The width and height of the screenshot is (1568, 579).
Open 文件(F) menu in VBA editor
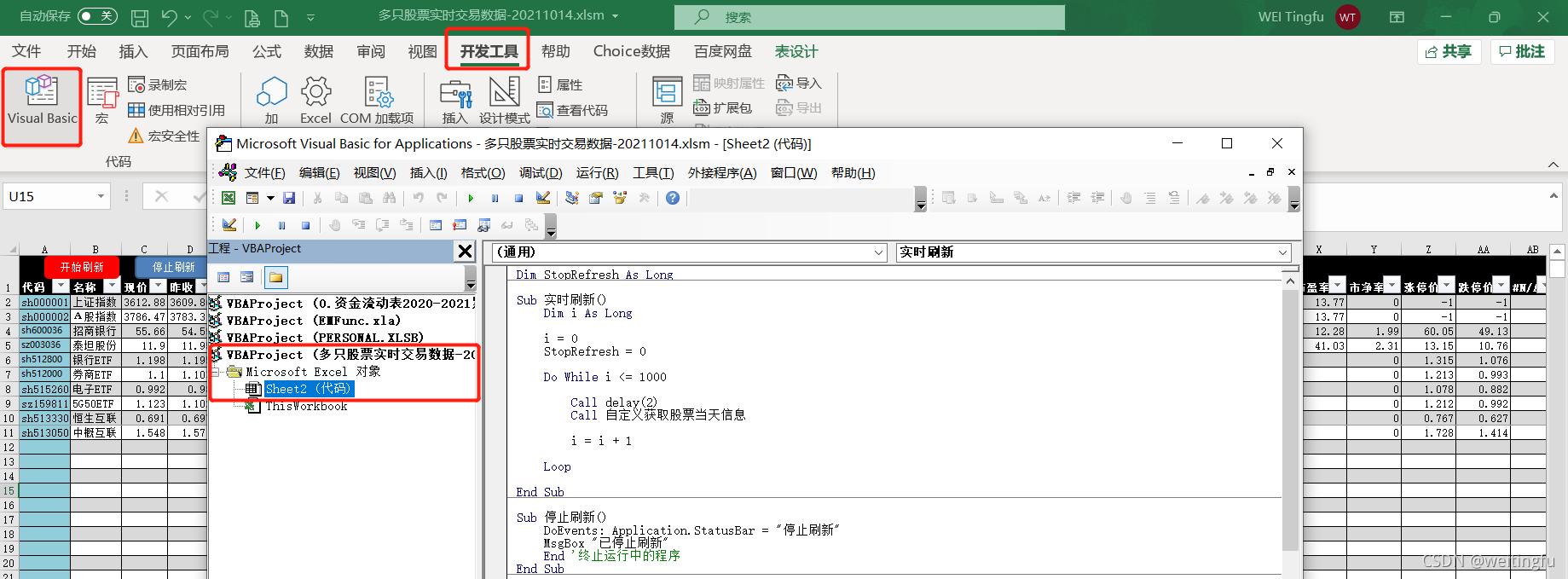pyautogui.click(x=264, y=173)
